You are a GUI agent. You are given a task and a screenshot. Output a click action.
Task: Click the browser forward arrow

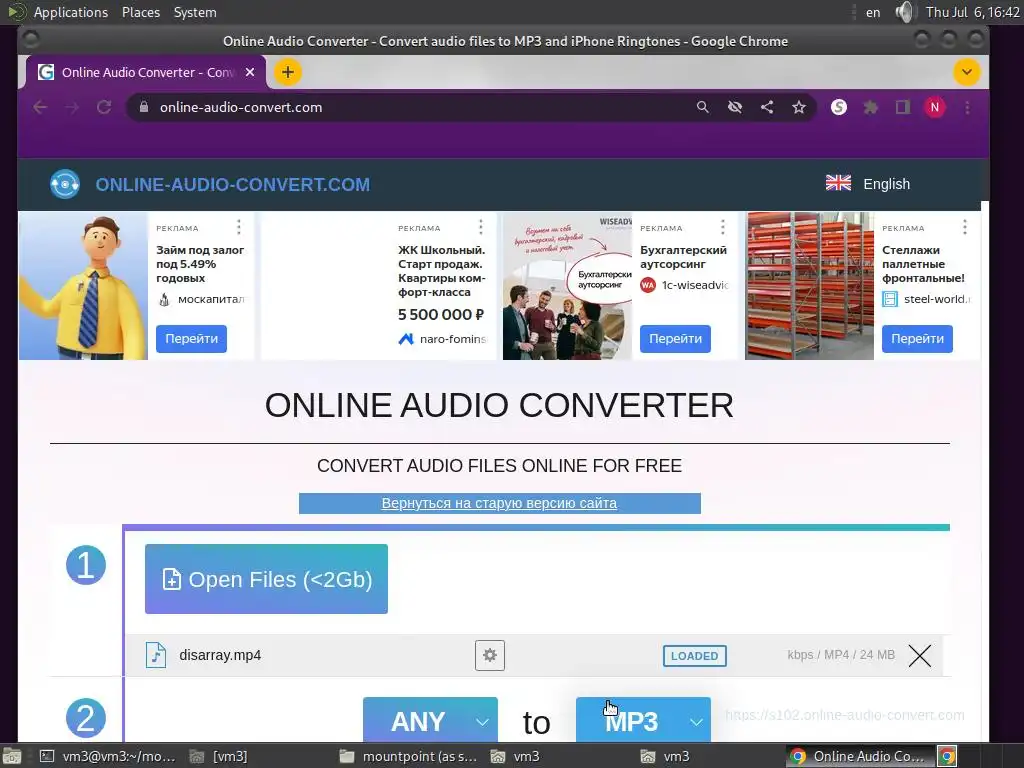72,107
